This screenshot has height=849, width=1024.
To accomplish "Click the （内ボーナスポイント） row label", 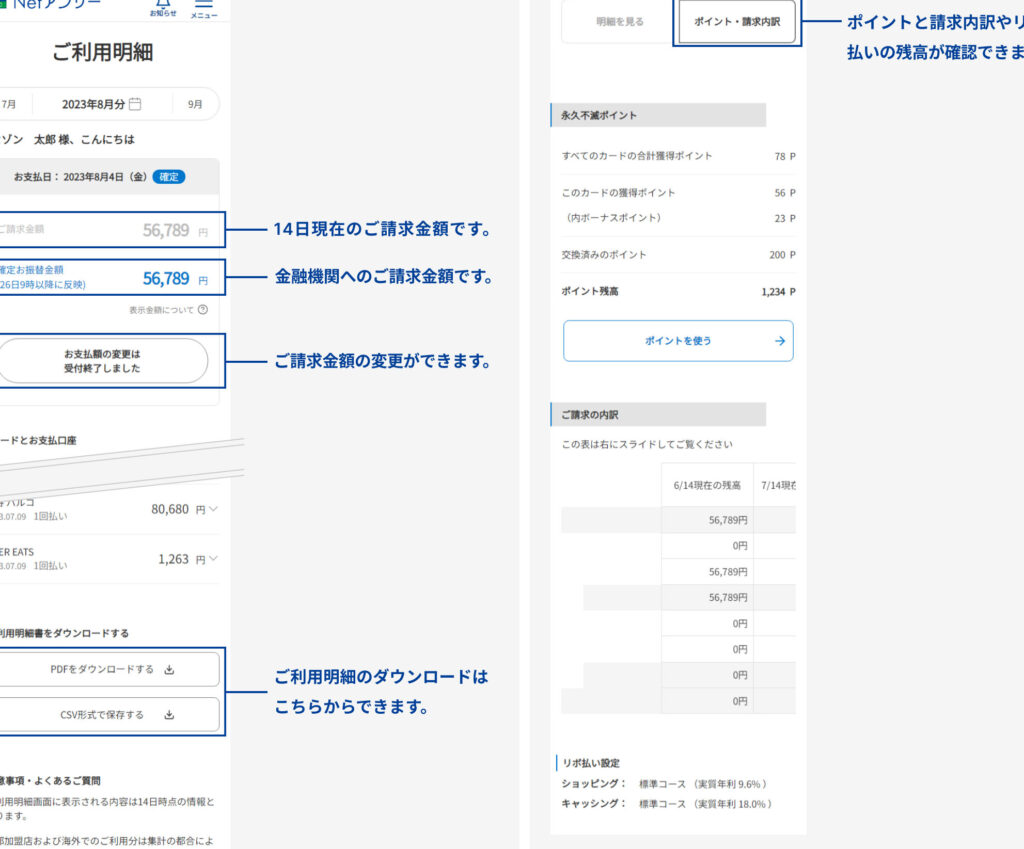I will click(x=614, y=218).
